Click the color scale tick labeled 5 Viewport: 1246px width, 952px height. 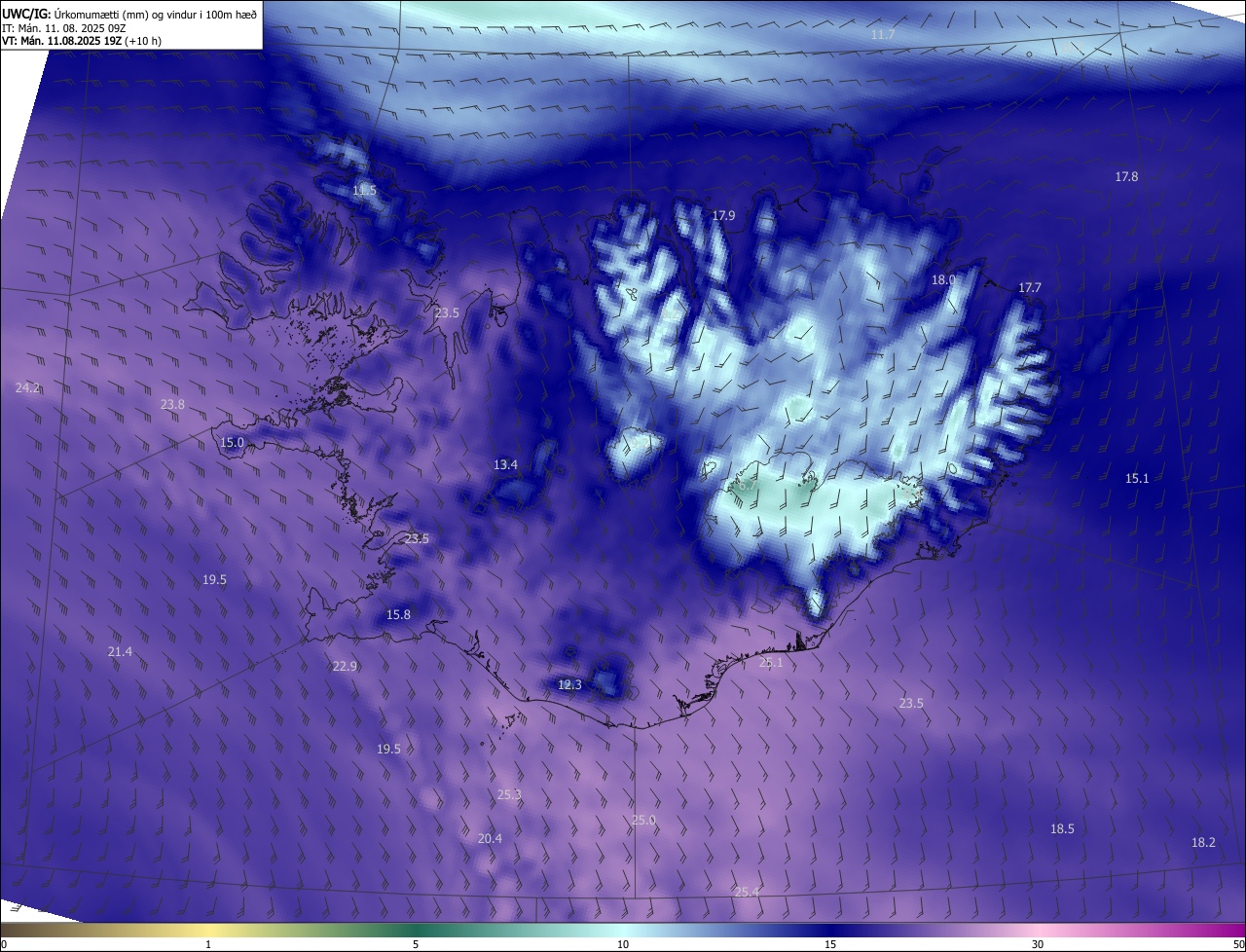[416, 944]
